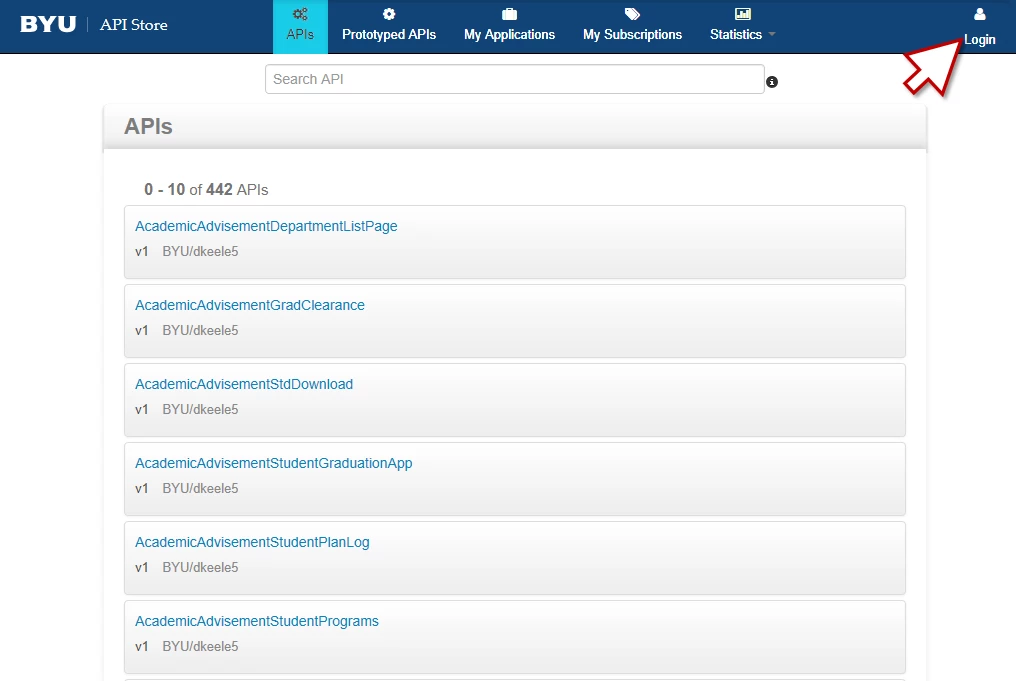Go to My Subscriptions tab
The width and height of the screenshot is (1016, 681).
(x=632, y=34)
